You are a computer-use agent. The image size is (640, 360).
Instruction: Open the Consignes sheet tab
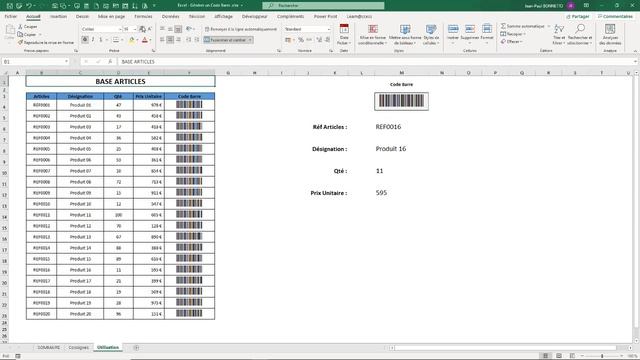78,347
